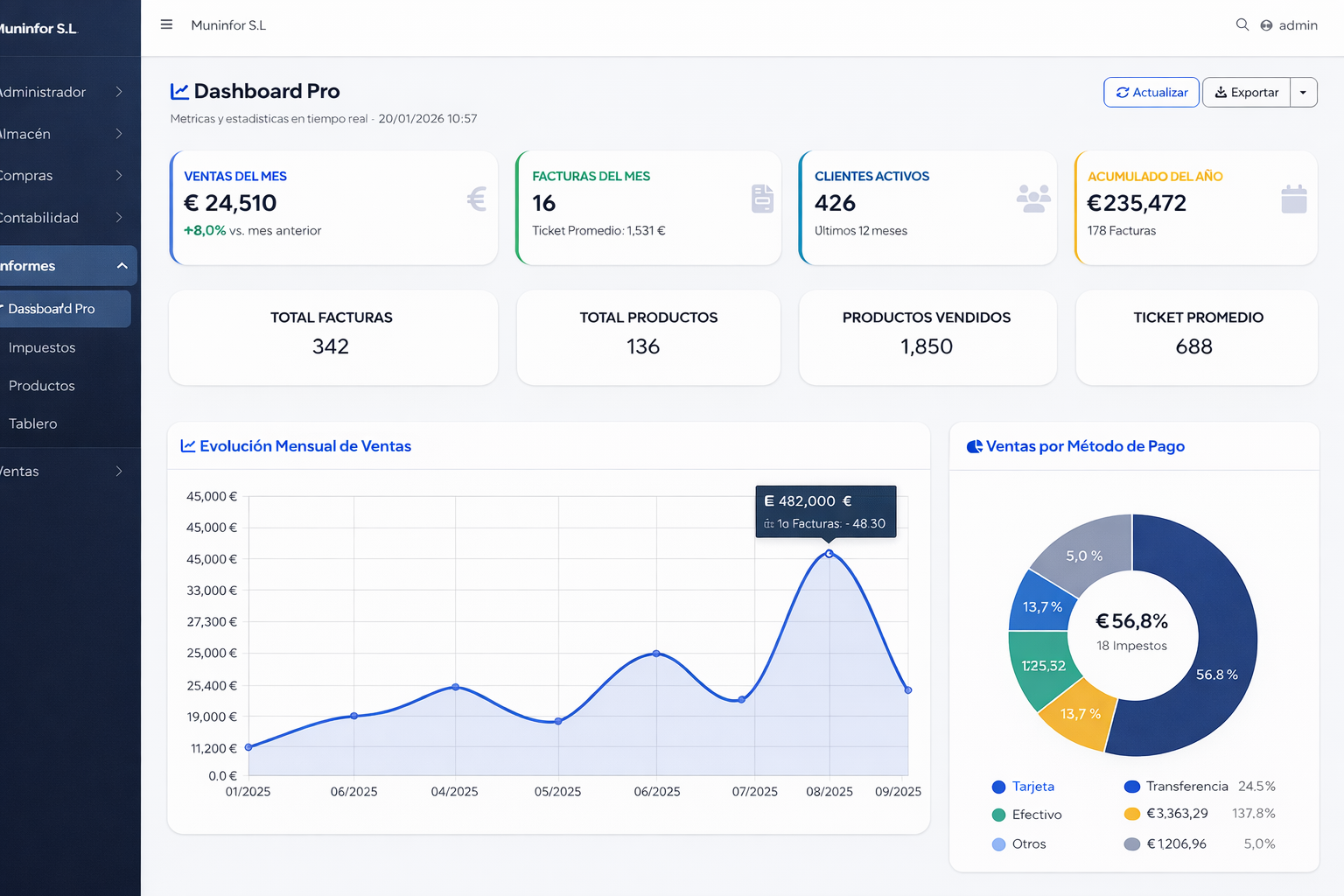Click the Exportar button
Viewport: 1344px width, 896px height.
tap(1246, 93)
